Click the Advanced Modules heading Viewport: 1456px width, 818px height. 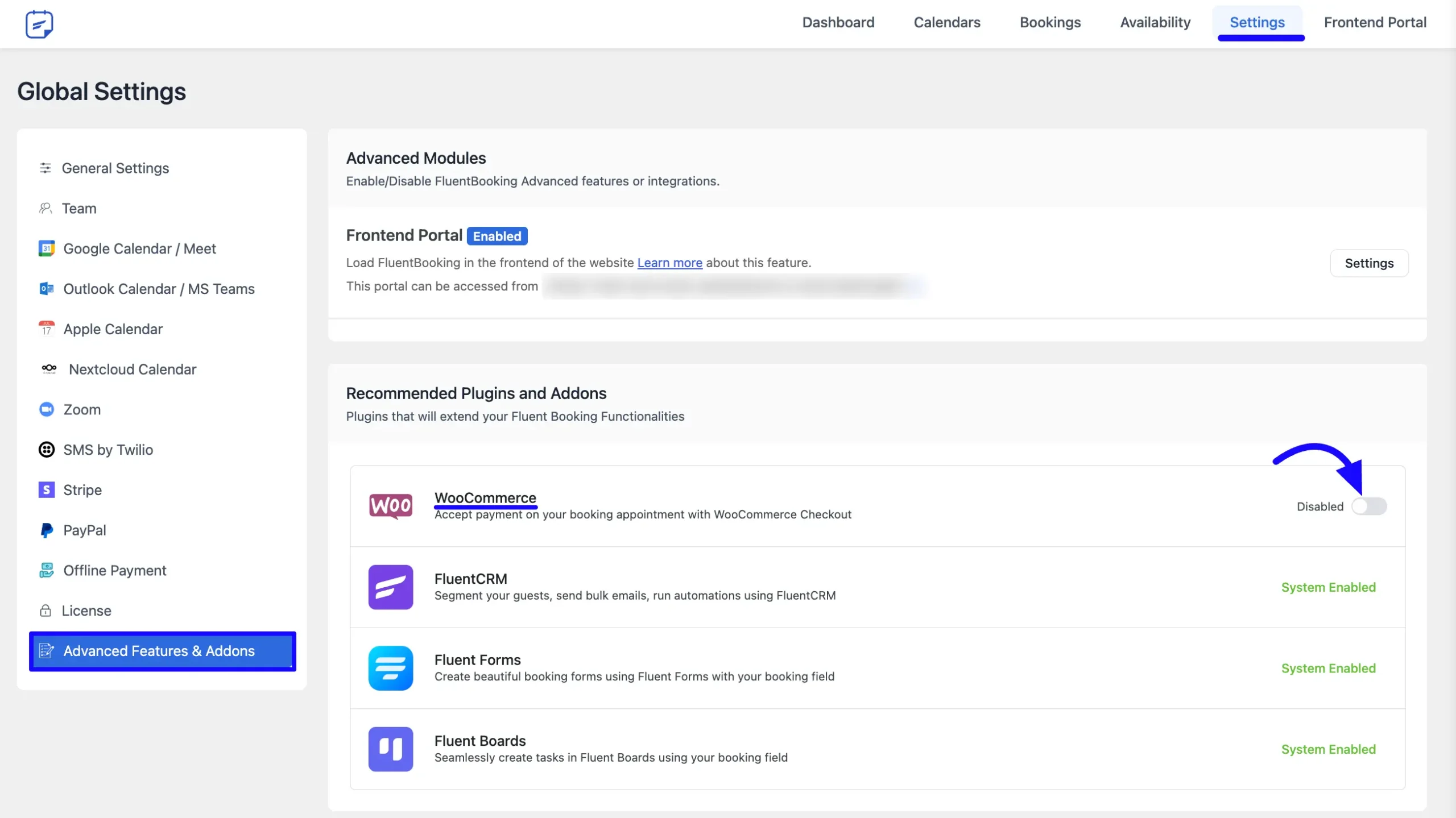(416, 158)
